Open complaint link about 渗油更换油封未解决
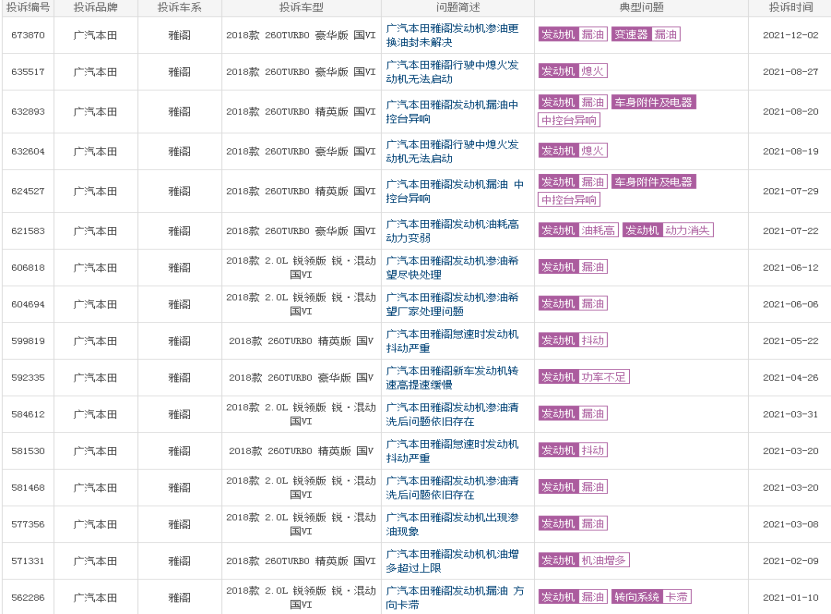 [x=452, y=35]
